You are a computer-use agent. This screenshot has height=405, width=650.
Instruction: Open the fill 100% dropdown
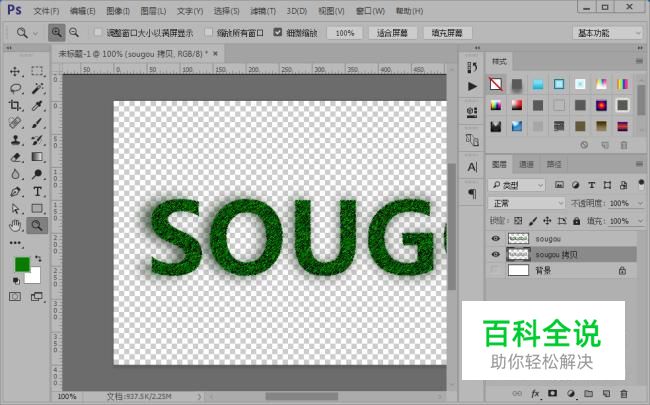pyautogui.click(x=640, y=221)
